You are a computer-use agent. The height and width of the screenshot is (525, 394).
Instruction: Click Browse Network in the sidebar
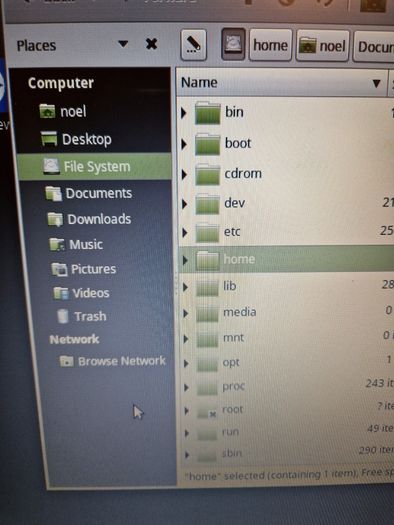pyautogui.click(x=112, y=361)
